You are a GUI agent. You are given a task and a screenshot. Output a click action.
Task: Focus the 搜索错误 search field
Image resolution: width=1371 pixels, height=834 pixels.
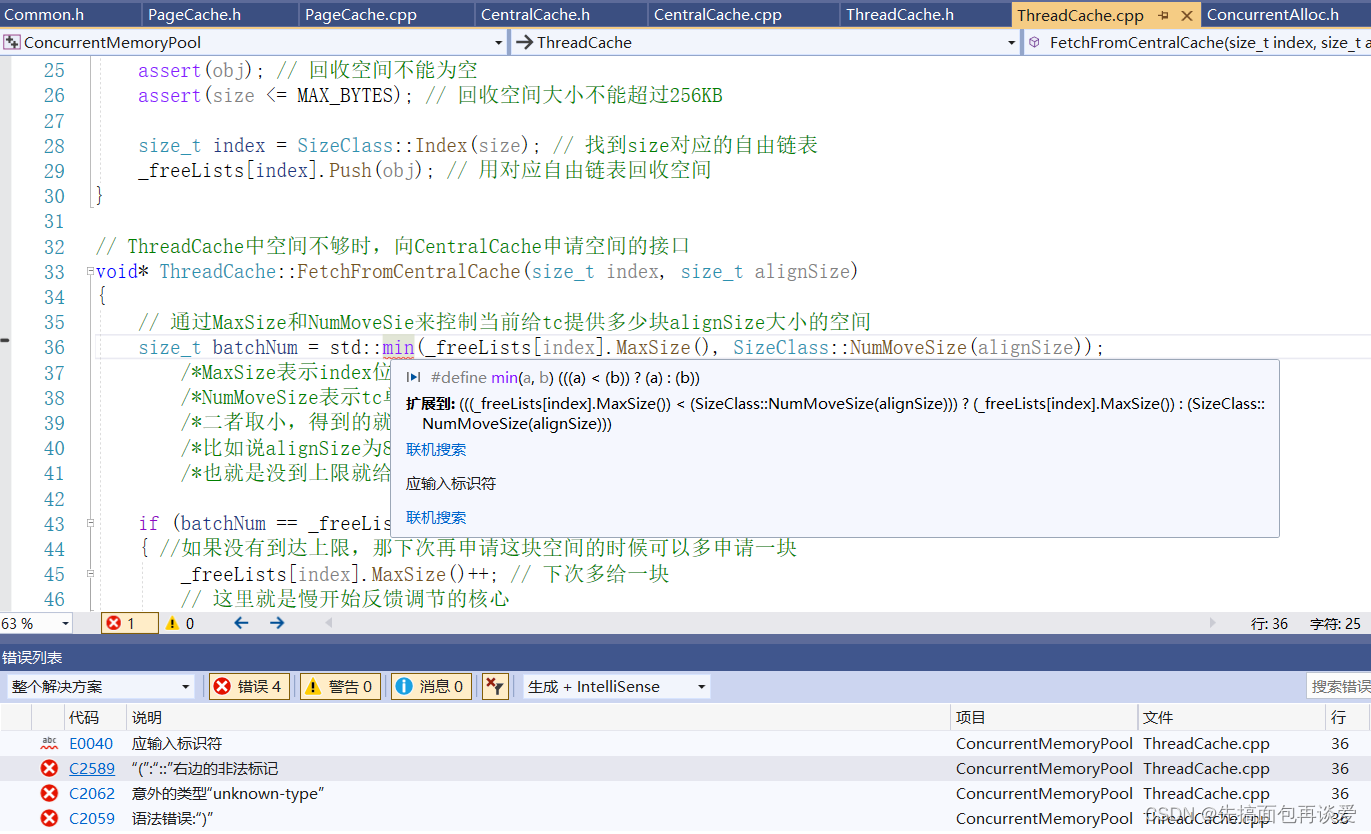tap(1338, 687)
